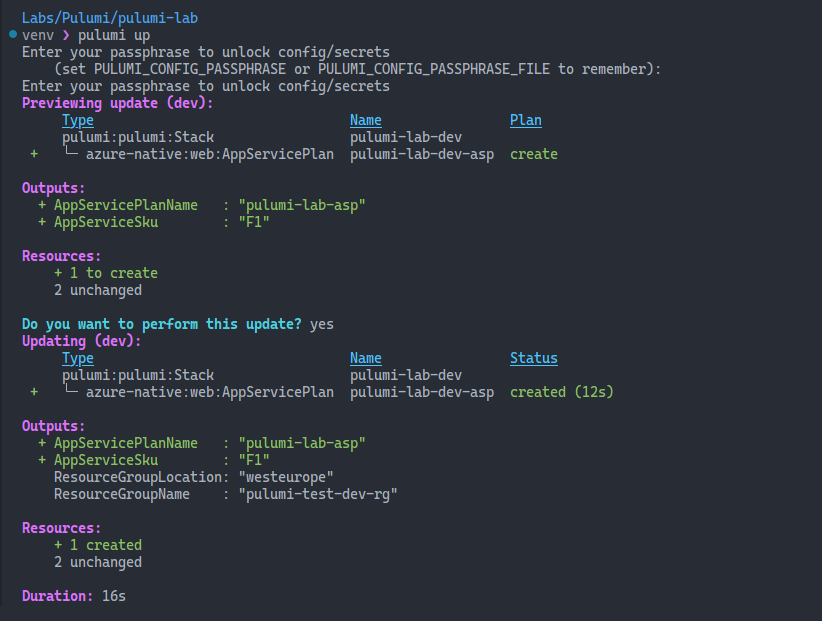
Task: Click the 'ResourceGroupName' output key
Action: (x=122, y=494)
